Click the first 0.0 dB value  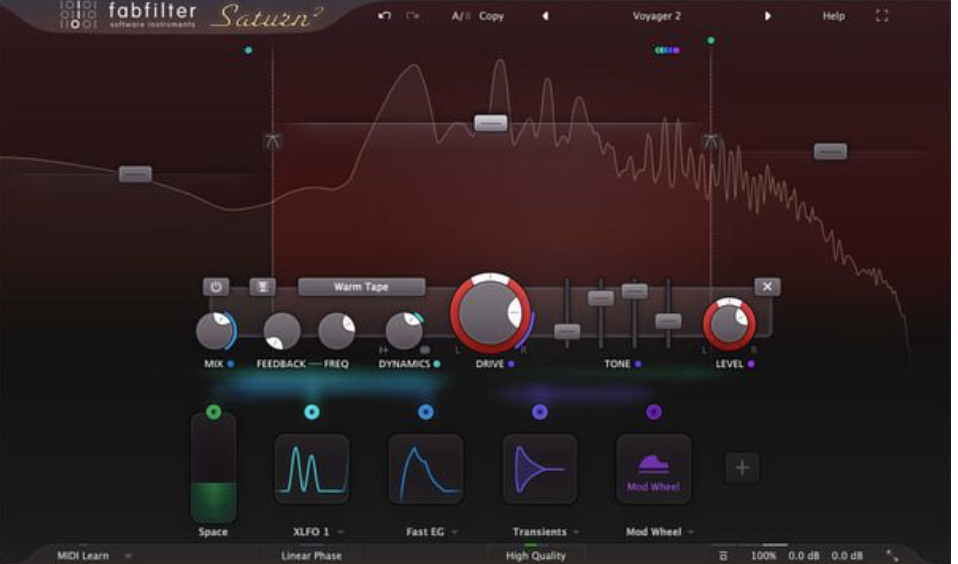(803, 555)
